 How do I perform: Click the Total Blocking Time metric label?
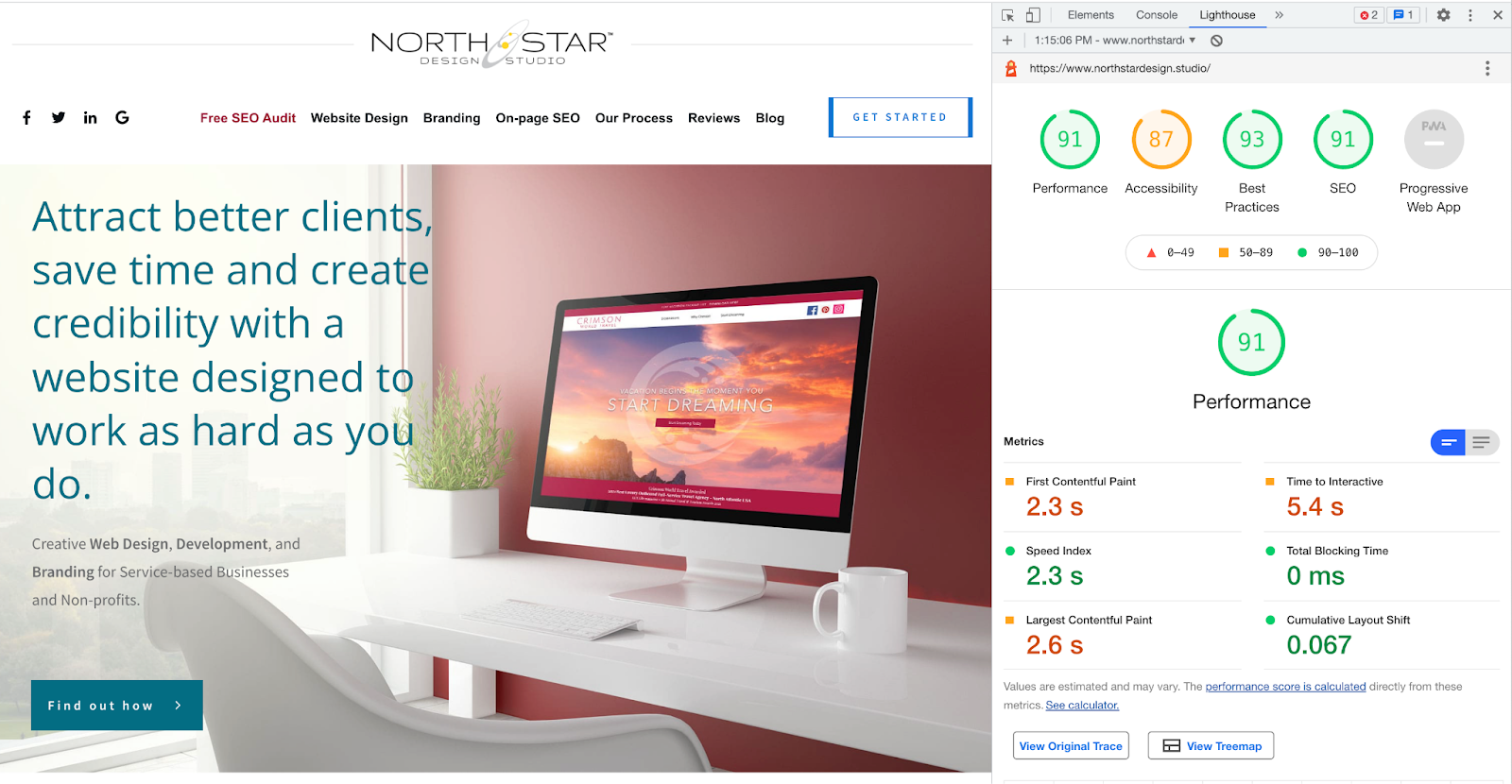1337,551
